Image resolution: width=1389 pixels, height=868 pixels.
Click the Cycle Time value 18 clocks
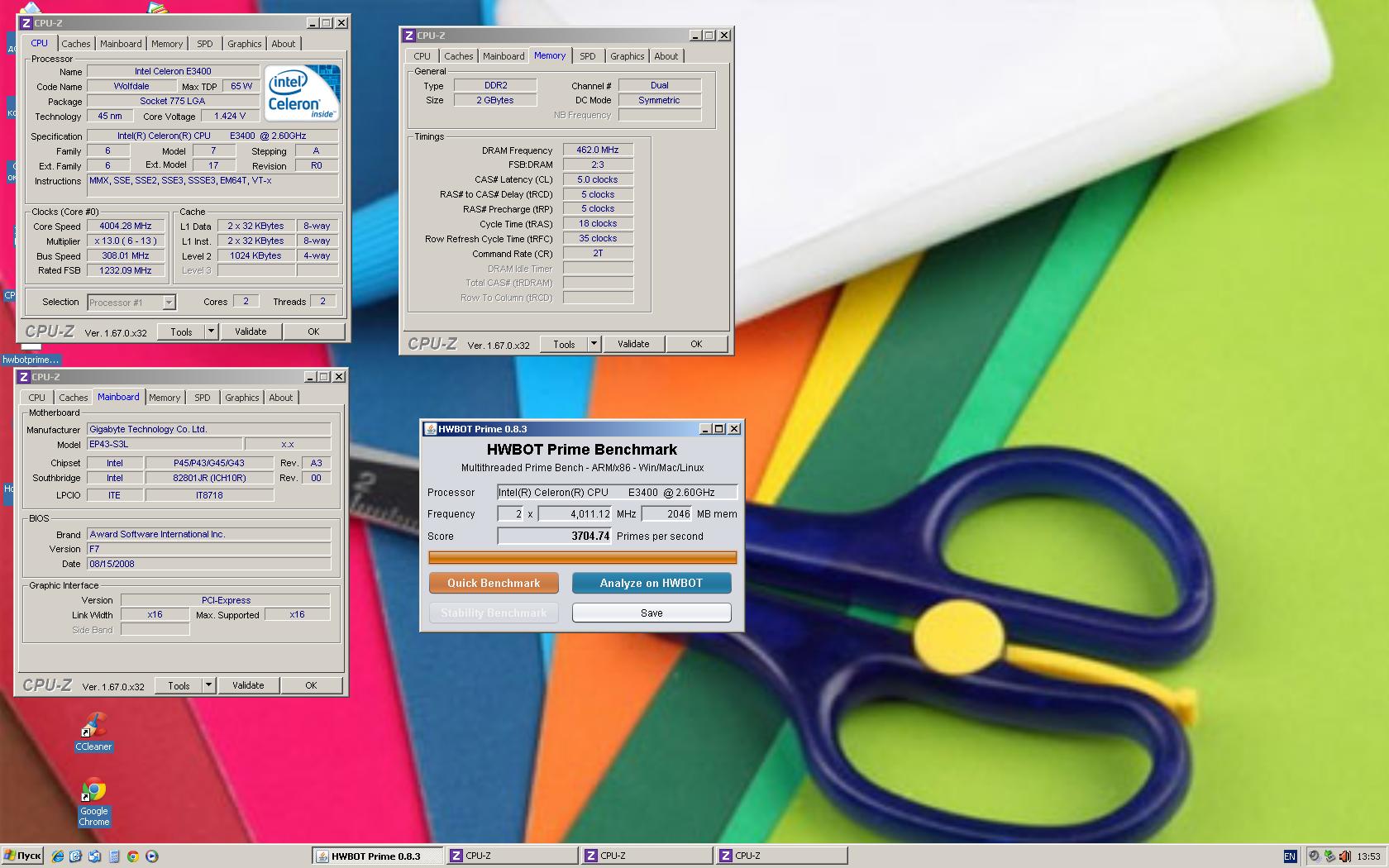[598, 223]
